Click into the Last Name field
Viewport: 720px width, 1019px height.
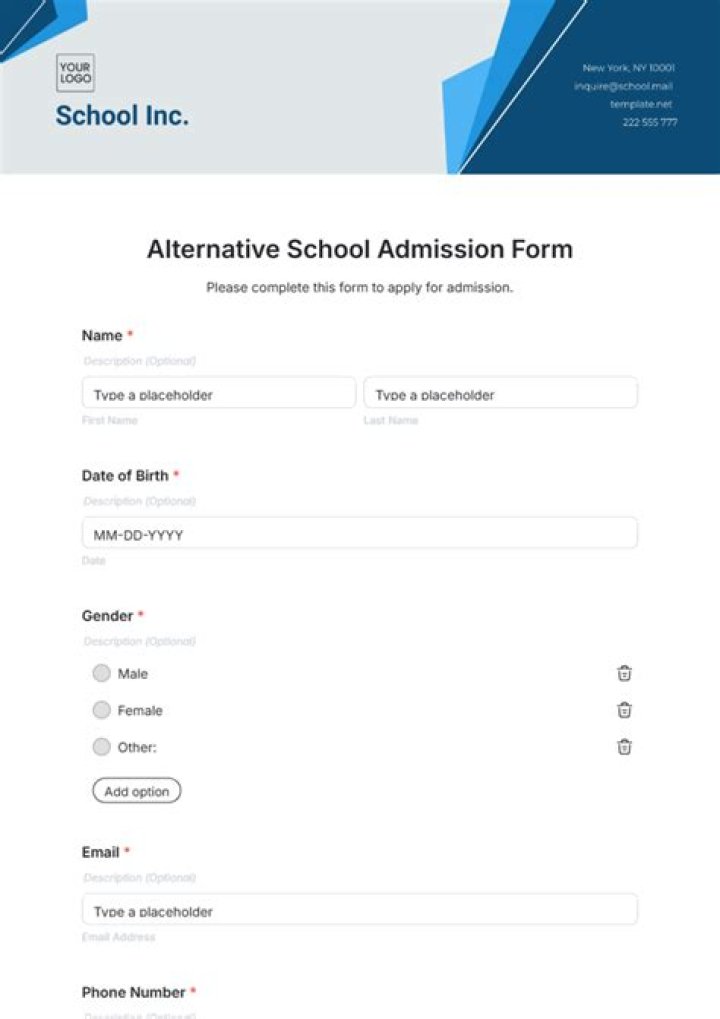[x=500, y=393]
